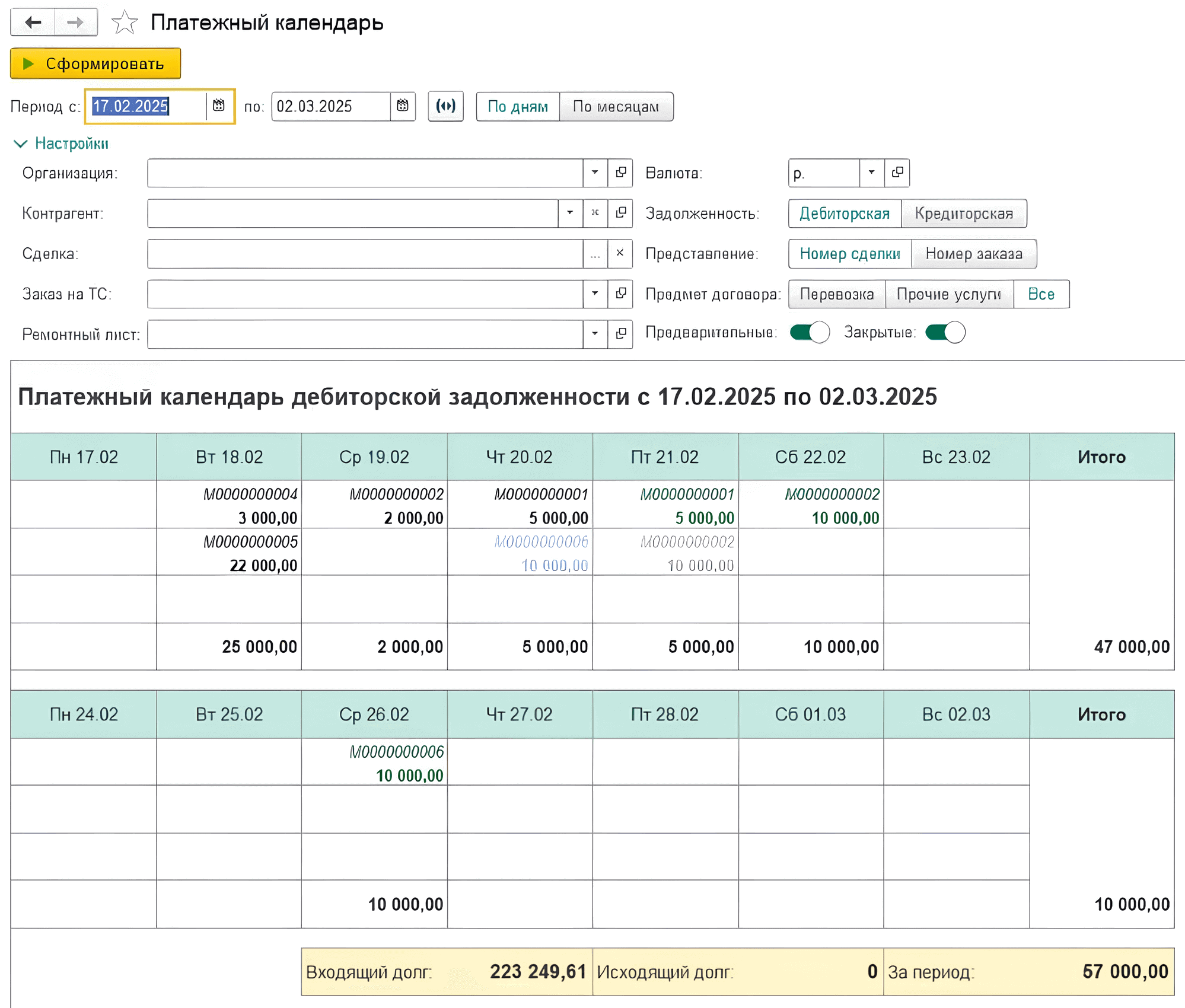Open calendar picker for period end date

403,106
